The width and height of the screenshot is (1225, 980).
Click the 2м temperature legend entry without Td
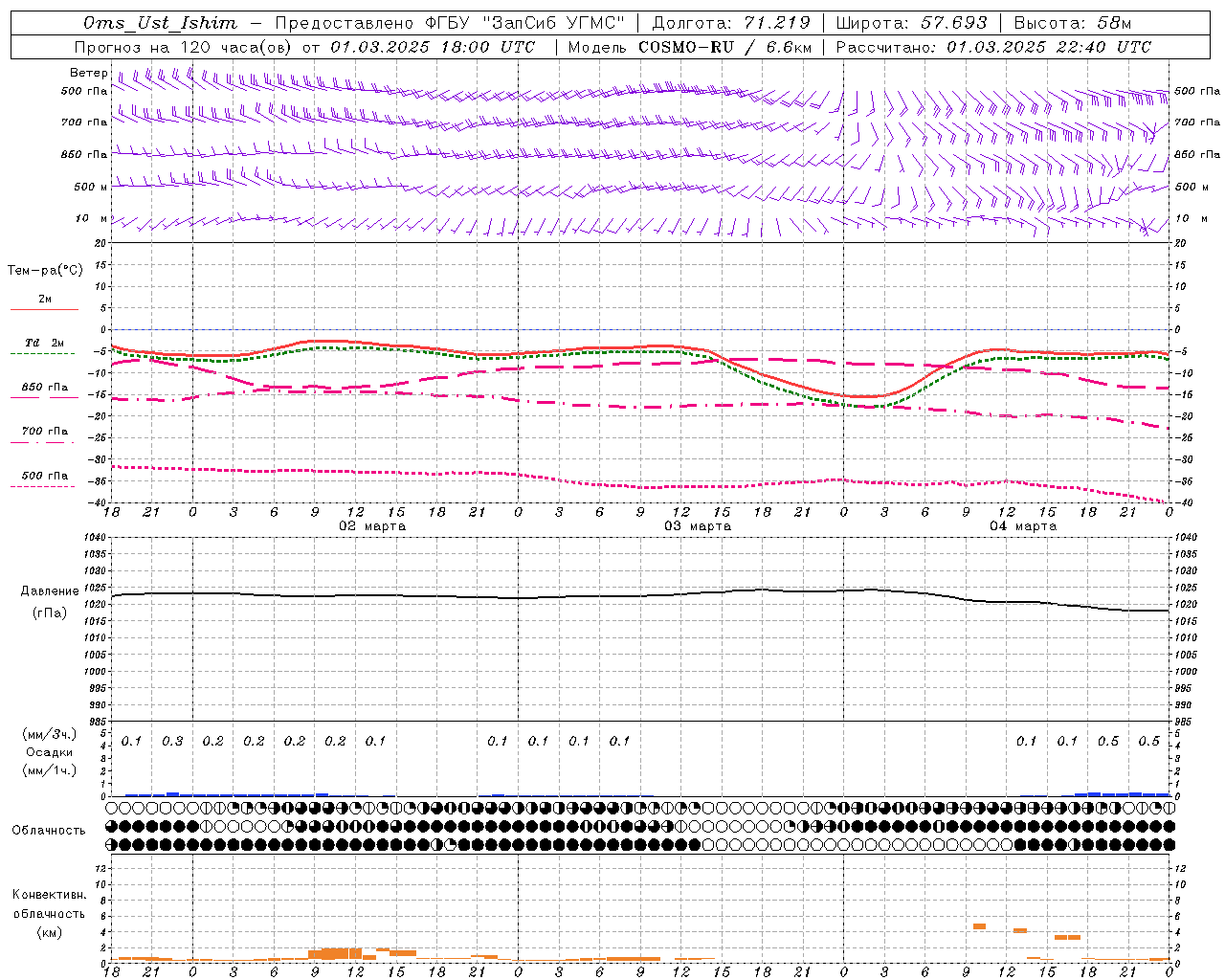(x=45, y=300)
